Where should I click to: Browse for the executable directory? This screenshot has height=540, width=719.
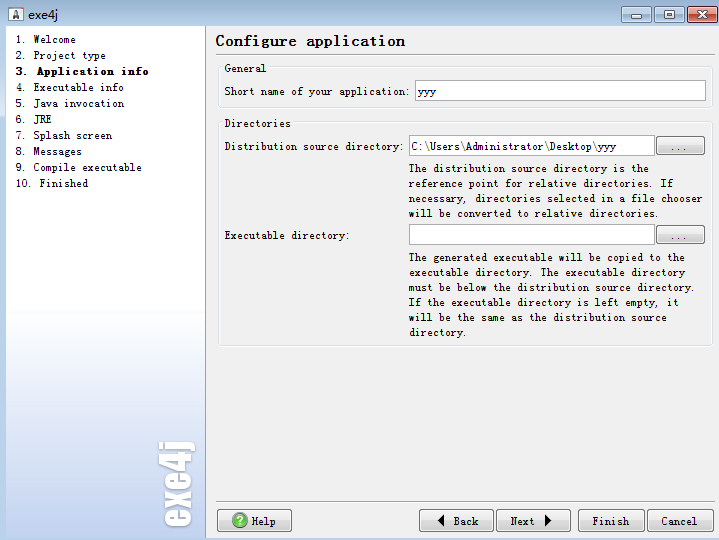tap(680, 235)
